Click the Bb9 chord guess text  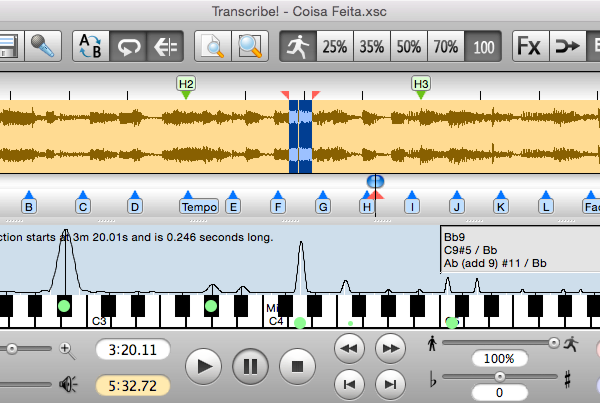coord(454,237)
